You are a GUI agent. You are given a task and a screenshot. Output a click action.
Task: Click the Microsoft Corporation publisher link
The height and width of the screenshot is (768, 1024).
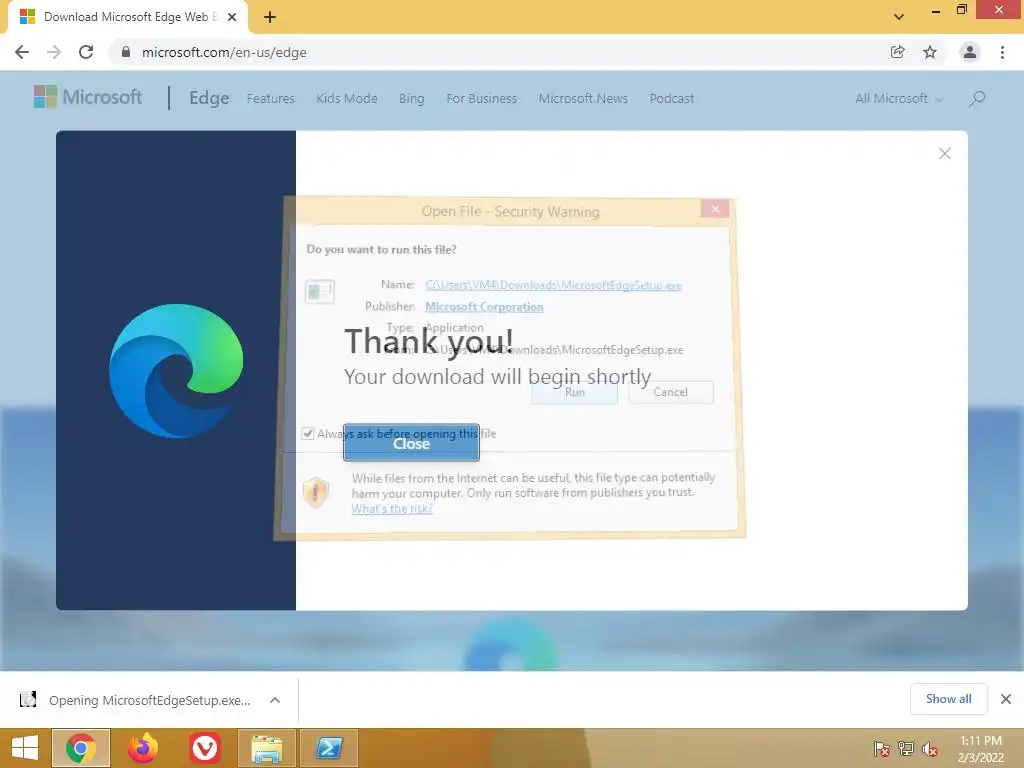tap(484, 307)
